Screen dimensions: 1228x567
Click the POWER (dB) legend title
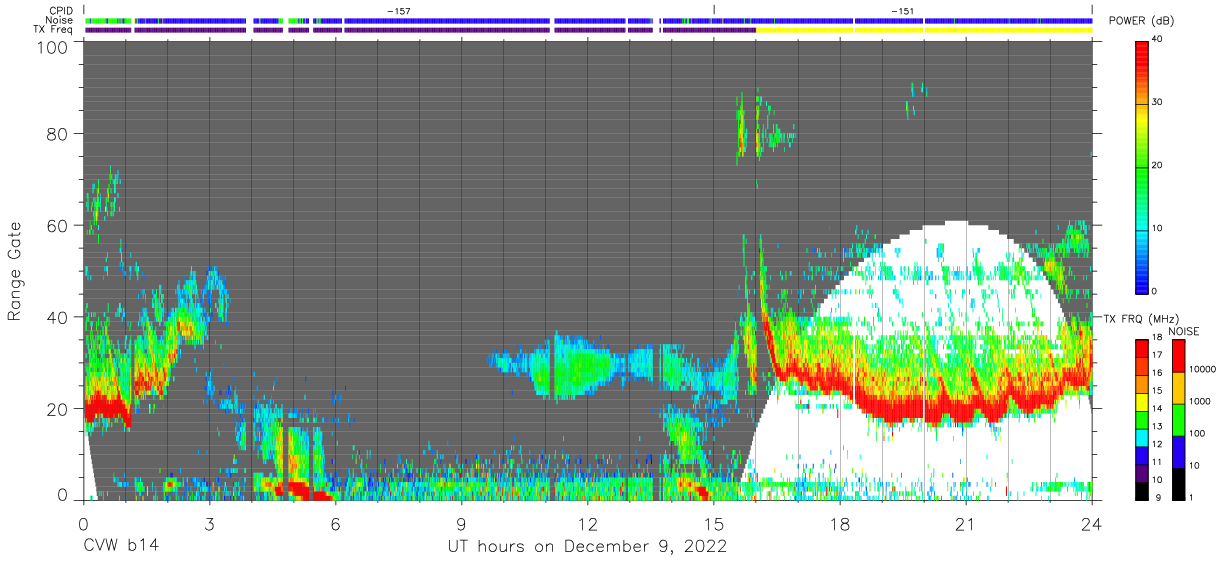click(x=1140, y=21)
